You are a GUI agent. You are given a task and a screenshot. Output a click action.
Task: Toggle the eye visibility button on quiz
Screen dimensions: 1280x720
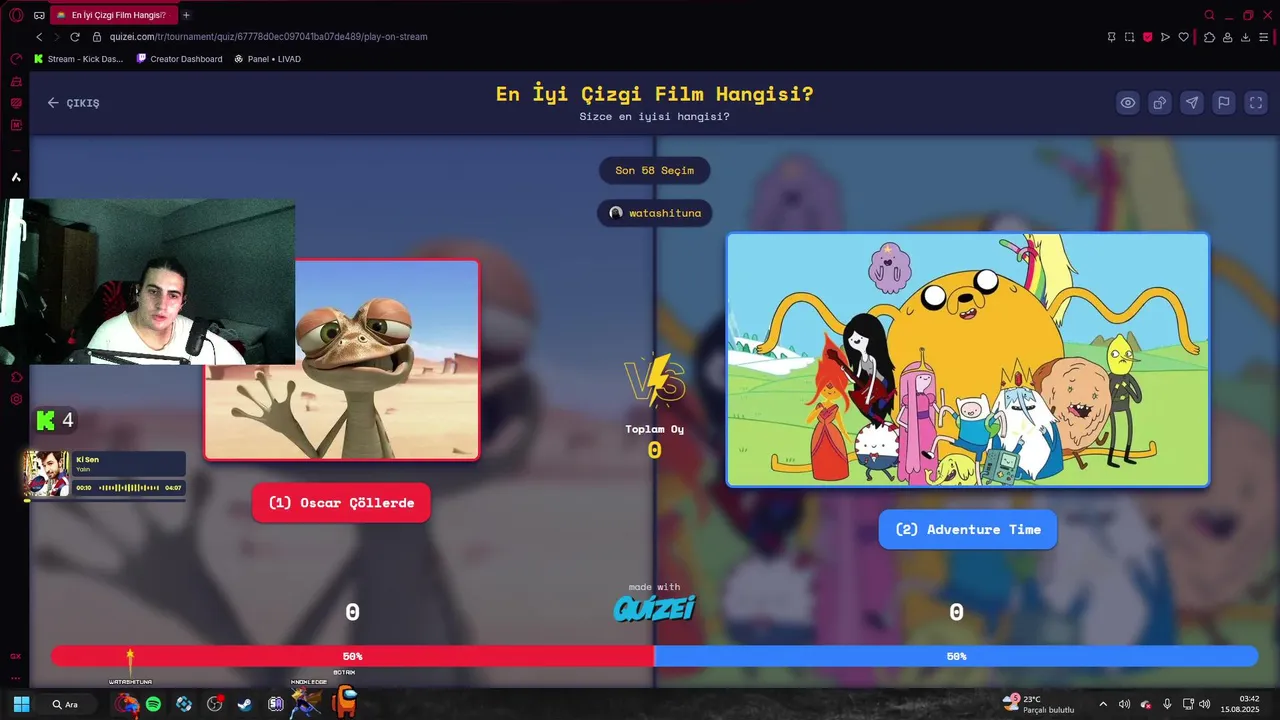click(1127, 103)
